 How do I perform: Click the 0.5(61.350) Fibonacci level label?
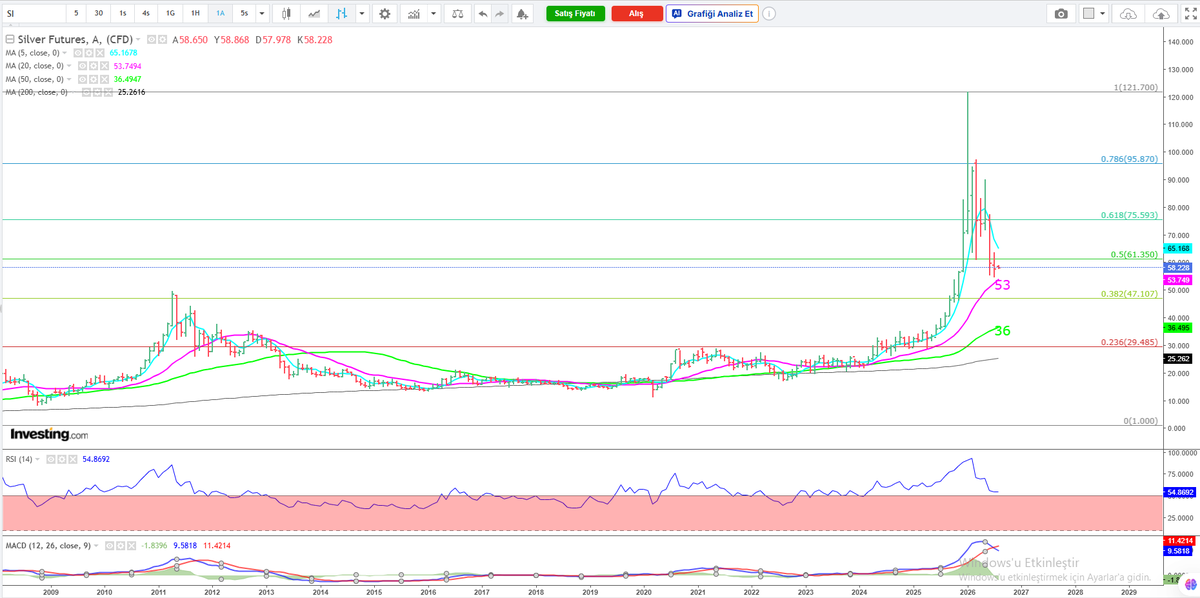1134,255
